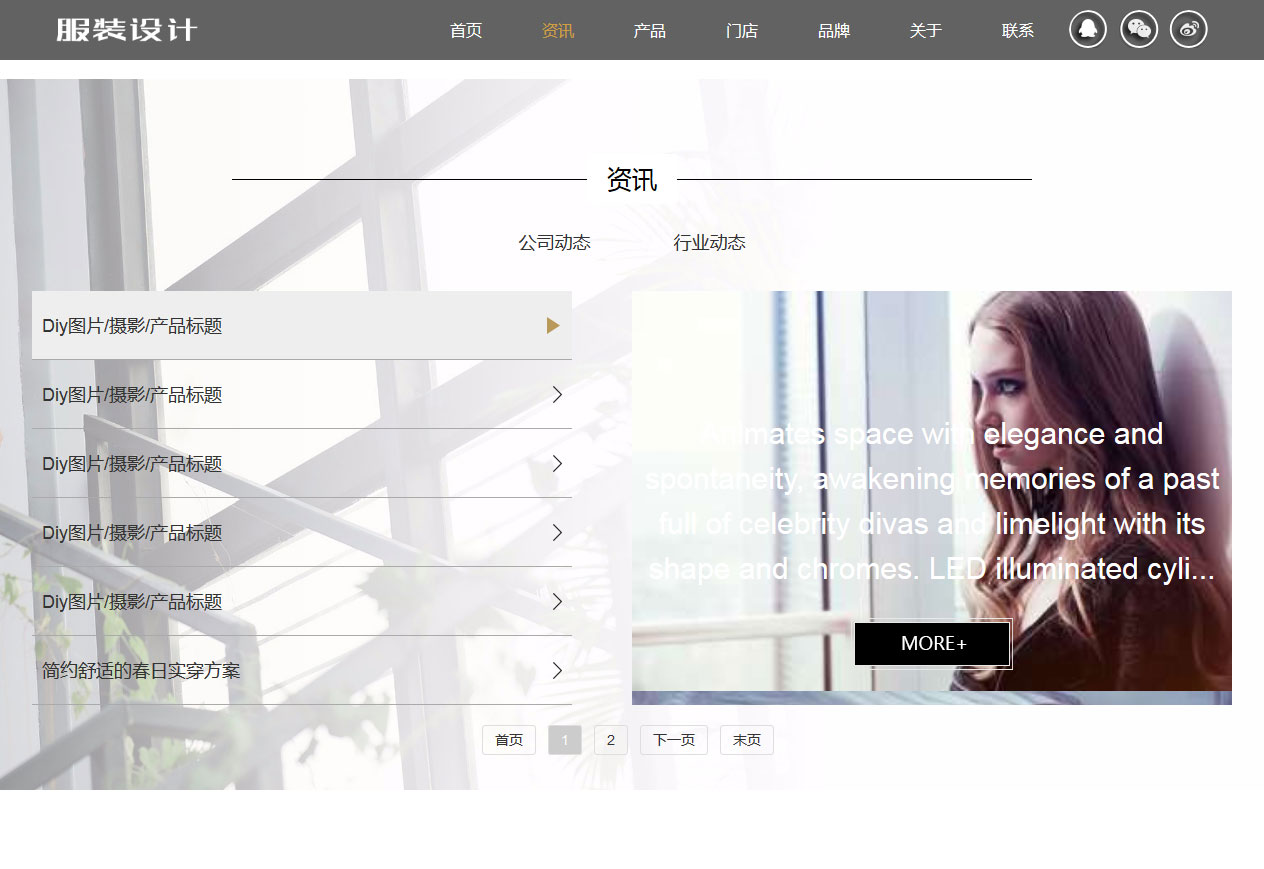The width and height of the screenshot is (1264, 869).
Task: Open the 联系 navigation link
Action: (1017, 31)
